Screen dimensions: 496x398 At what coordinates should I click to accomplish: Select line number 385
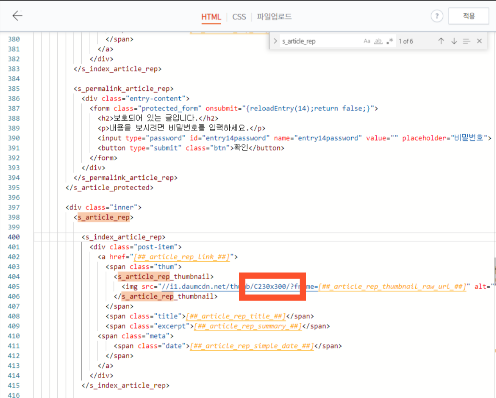coord(14,89)
